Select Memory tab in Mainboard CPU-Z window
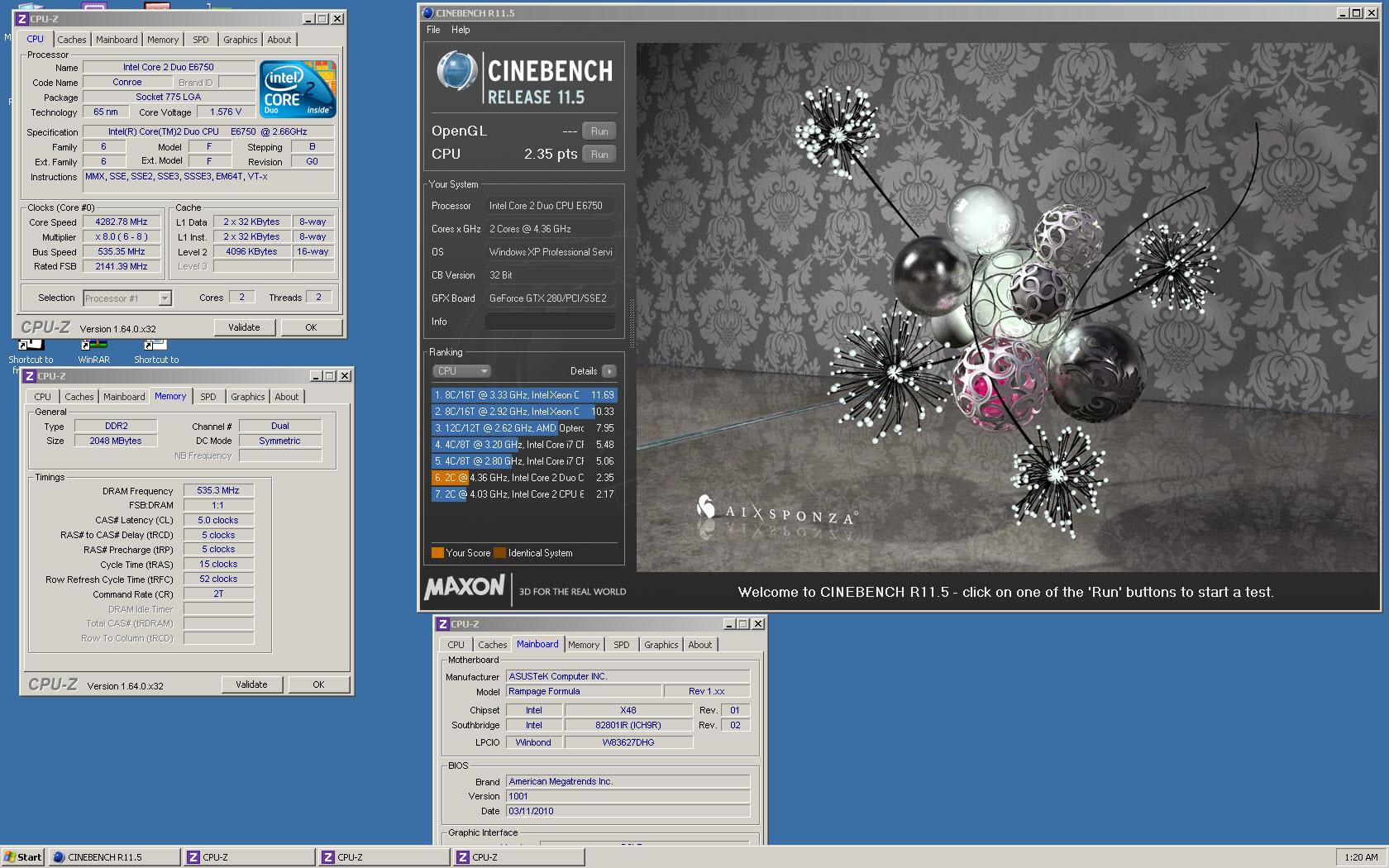1389x868 pixels. (584, 645)
